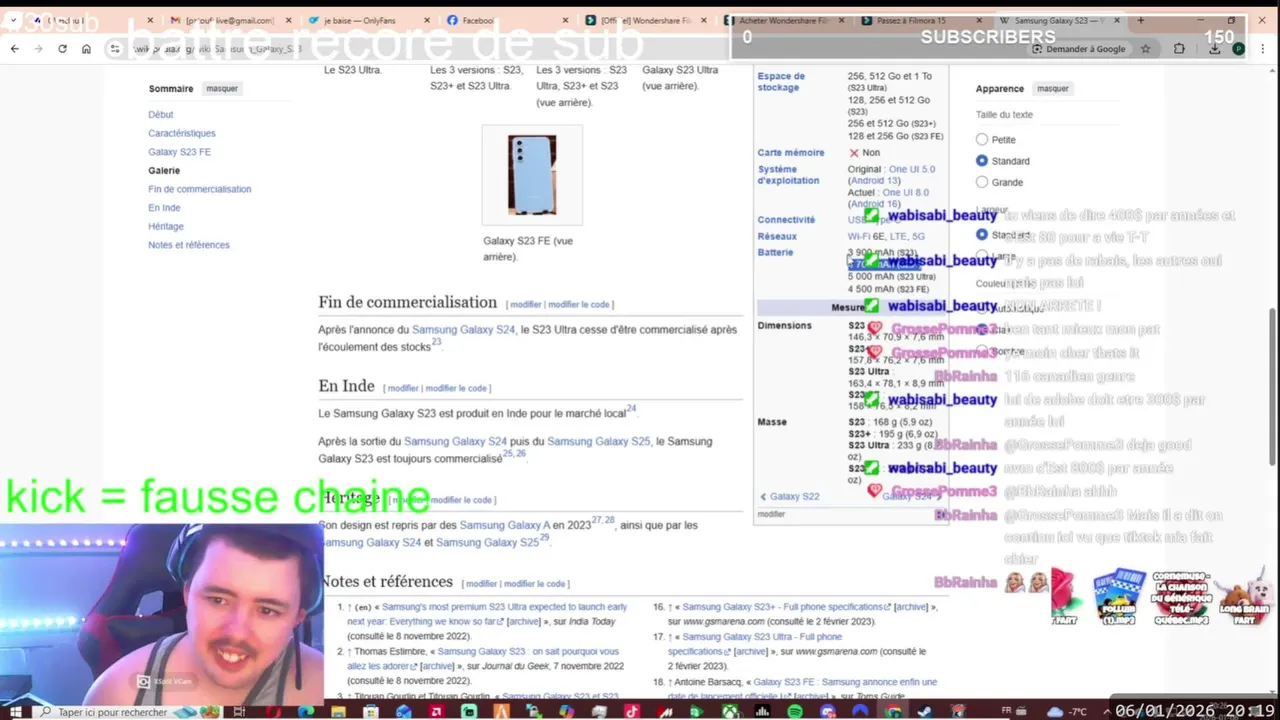Screen dimensions: 1280x720
Task: Click the Demander à Google button
Action: coord(1078,48)
